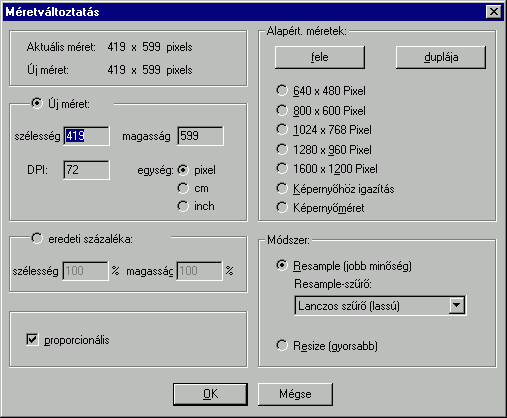Screen dimensions: 507x418
Task: Confirm with the OK button
Action: (x=210, y=394)
